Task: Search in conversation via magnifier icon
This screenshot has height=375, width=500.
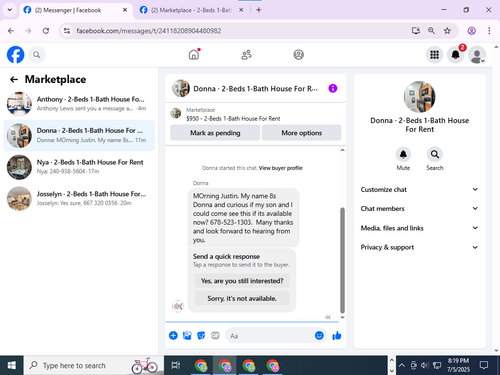Action: [435, 154]
